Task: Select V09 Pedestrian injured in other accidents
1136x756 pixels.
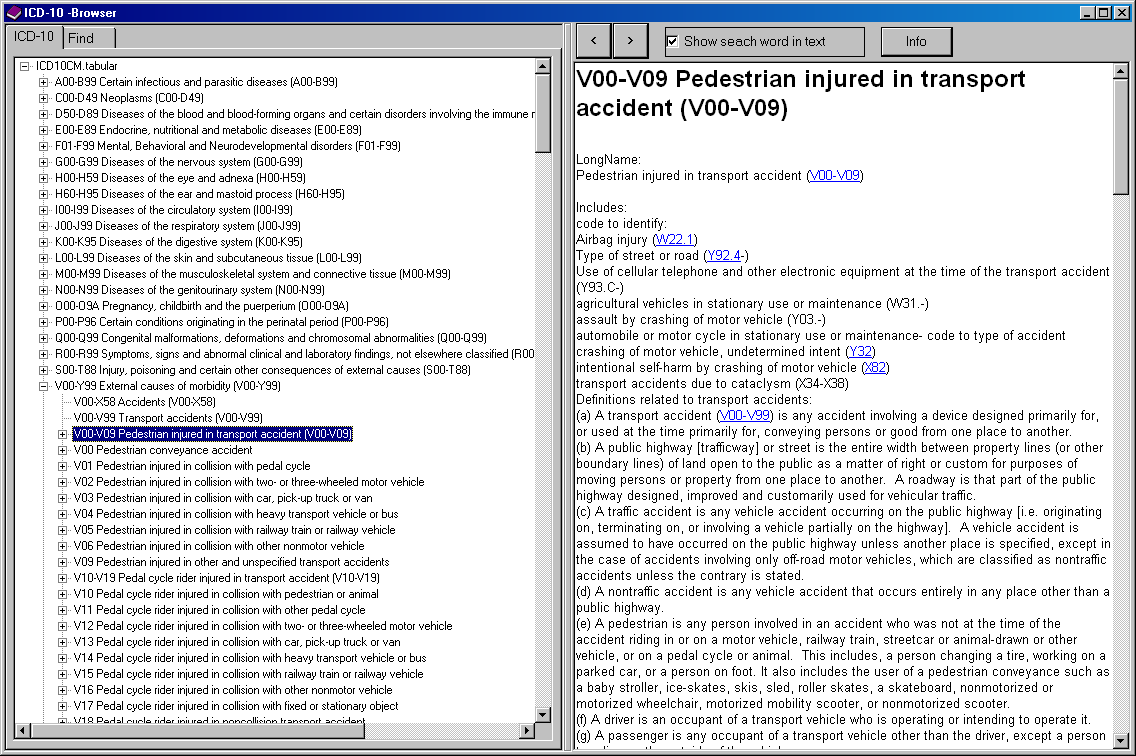Action: [x=232, y=562]
